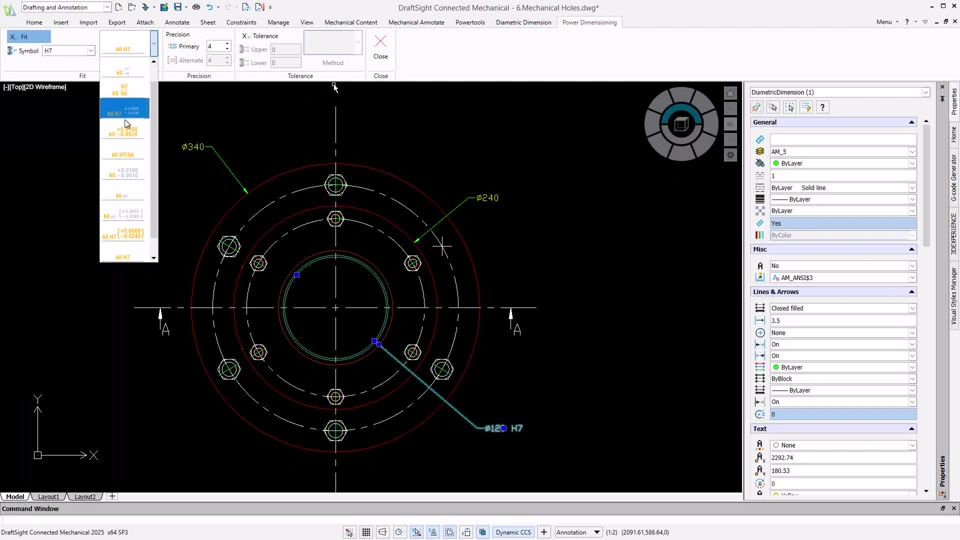Image resolution: width=960 pixels, height=540 pixels.
Task: Click the selection filter list icon in Properties
Action: click(806, 107)
